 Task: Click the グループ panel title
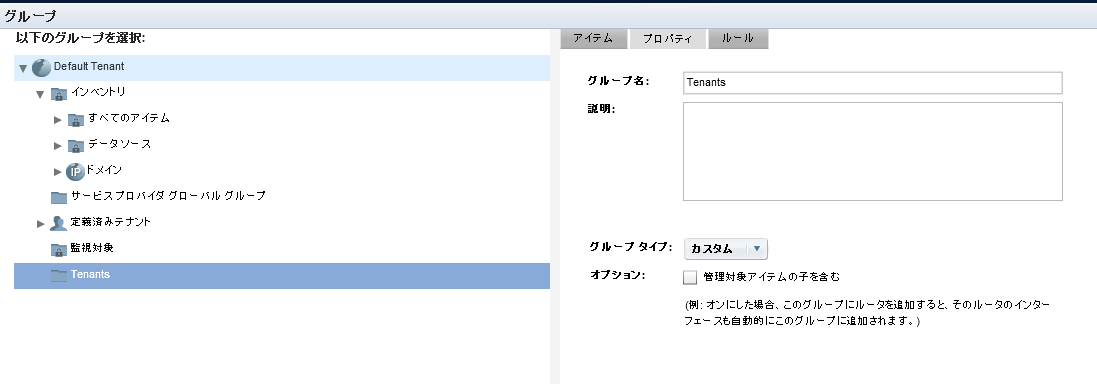[x=30, y=15]
